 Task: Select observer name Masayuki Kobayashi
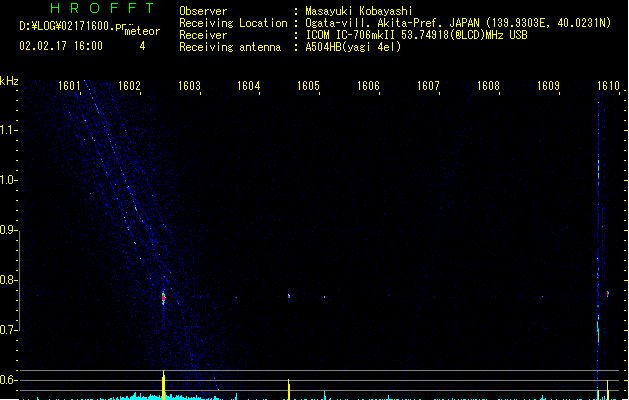tap(359, 11)
